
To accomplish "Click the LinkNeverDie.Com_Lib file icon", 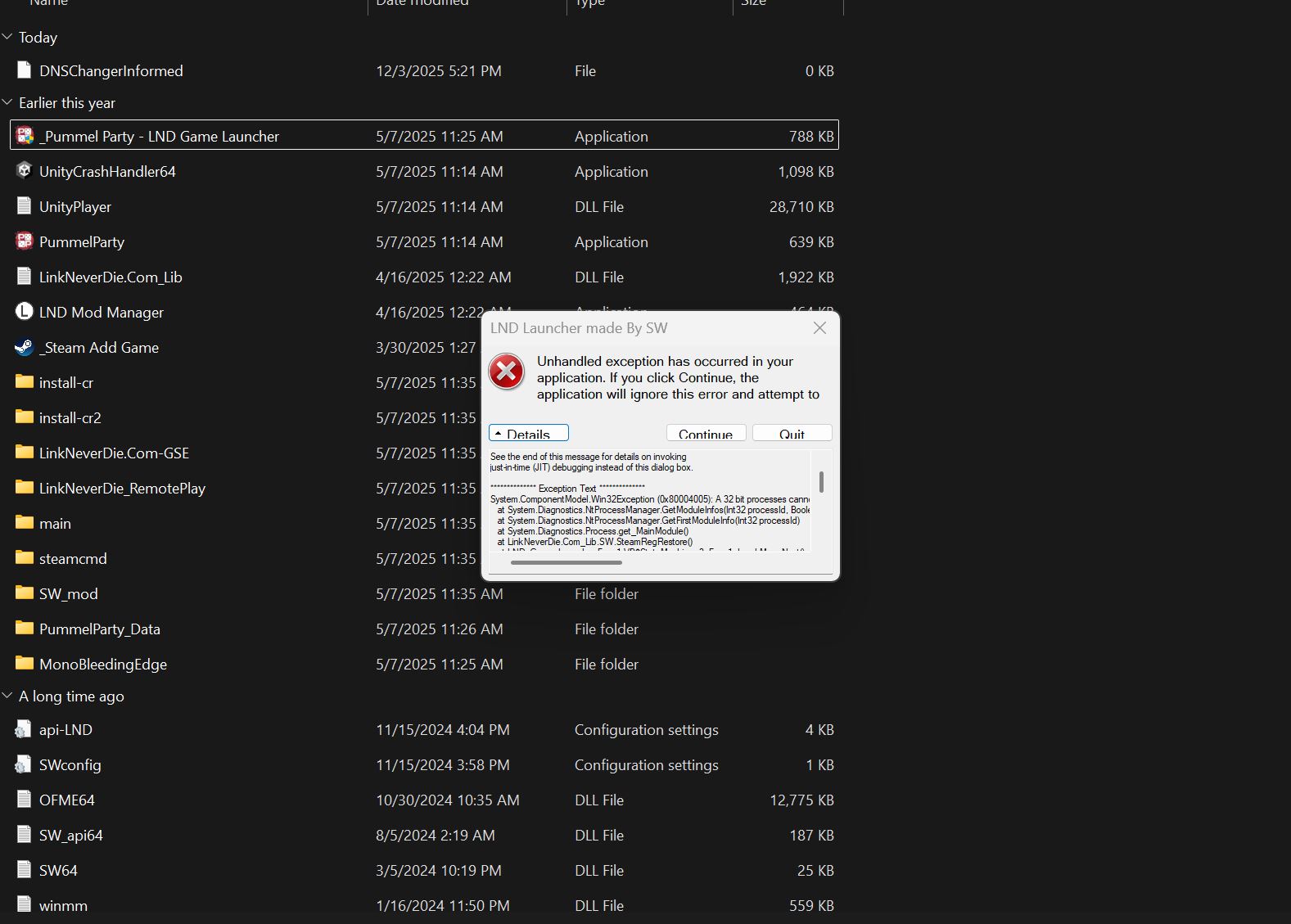I will coord(25,277).
